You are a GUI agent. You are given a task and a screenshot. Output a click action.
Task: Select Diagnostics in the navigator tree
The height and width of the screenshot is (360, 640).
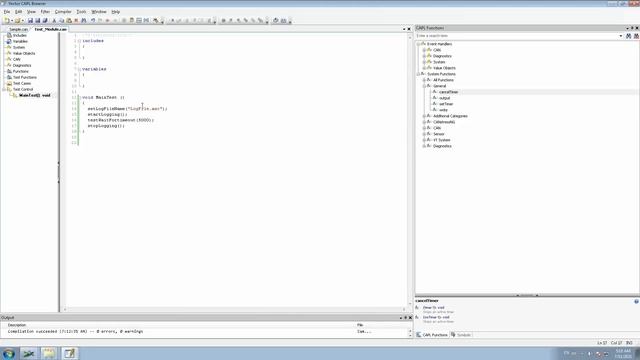point(22,65)
